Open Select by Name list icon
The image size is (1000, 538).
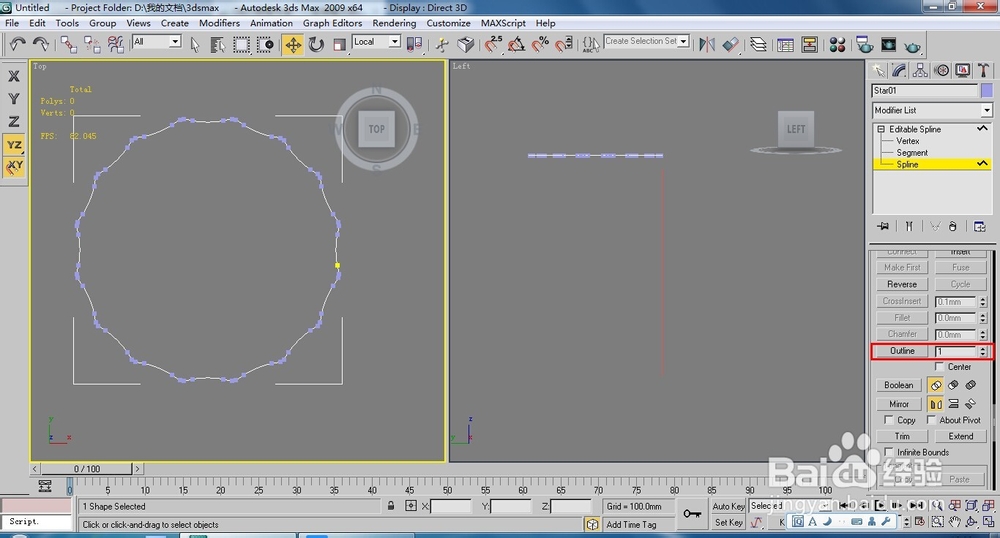click(x=217, y=45)
